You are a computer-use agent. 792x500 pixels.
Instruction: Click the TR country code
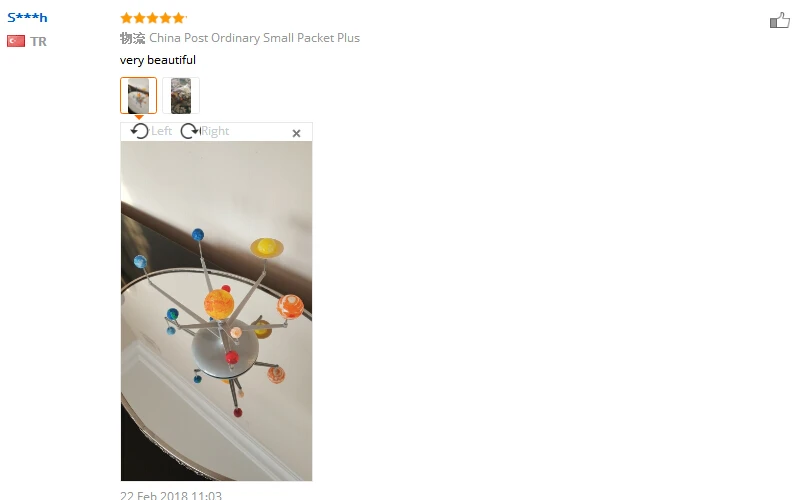click(x=38, y=41)
